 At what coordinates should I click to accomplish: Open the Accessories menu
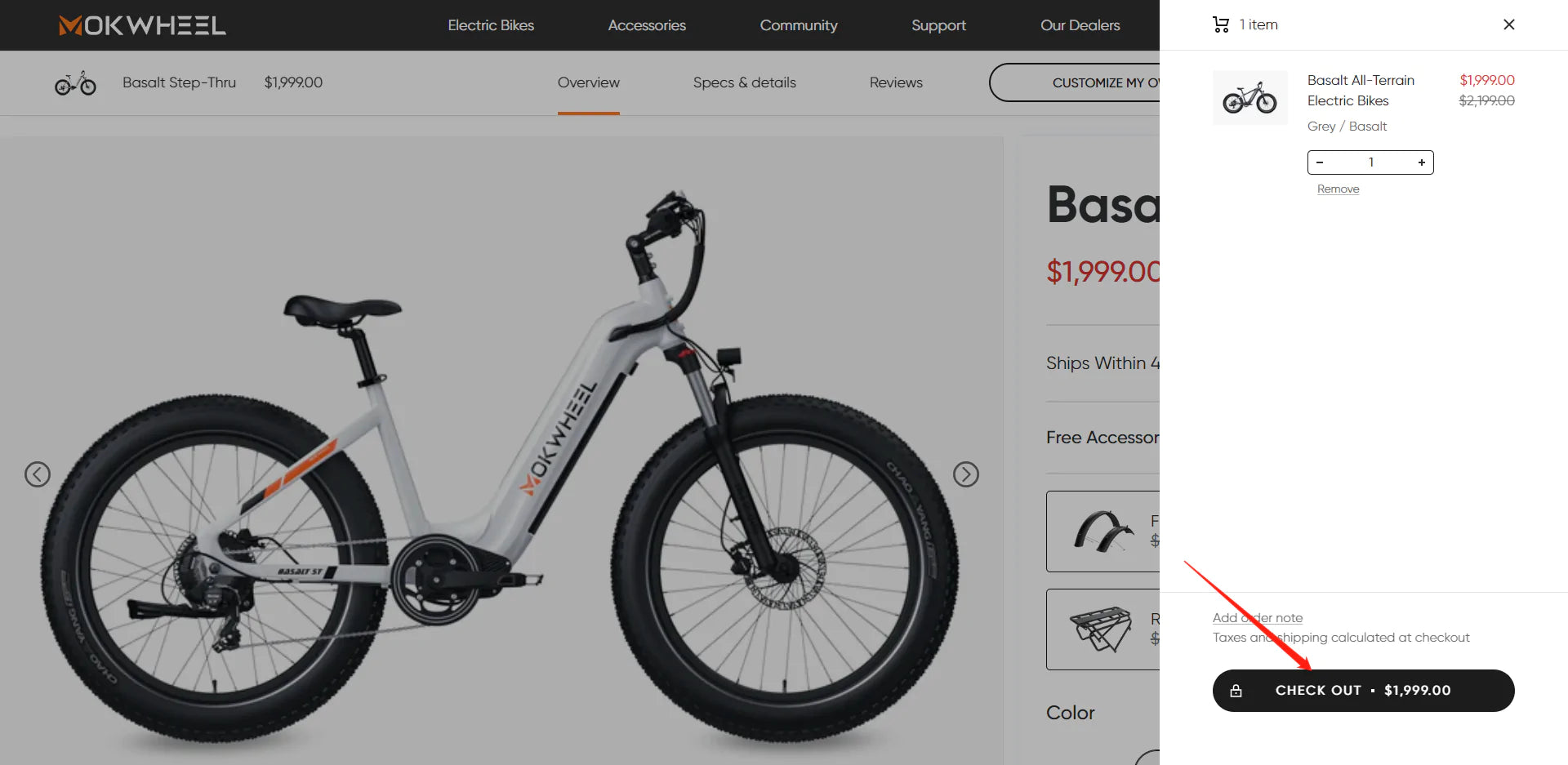tap(647, 25)
